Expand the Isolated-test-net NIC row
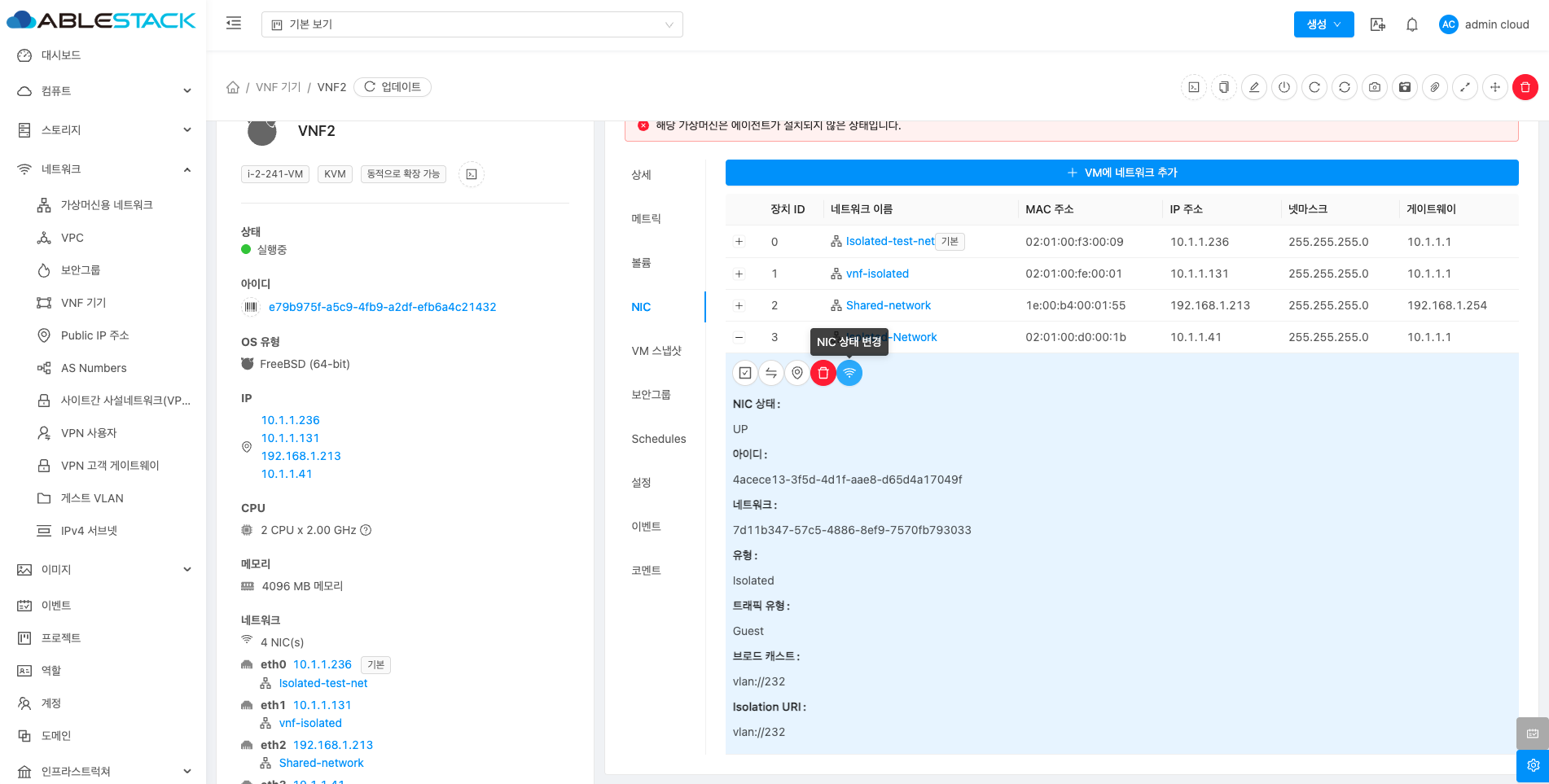1549x784 pixels. (739, 242)
